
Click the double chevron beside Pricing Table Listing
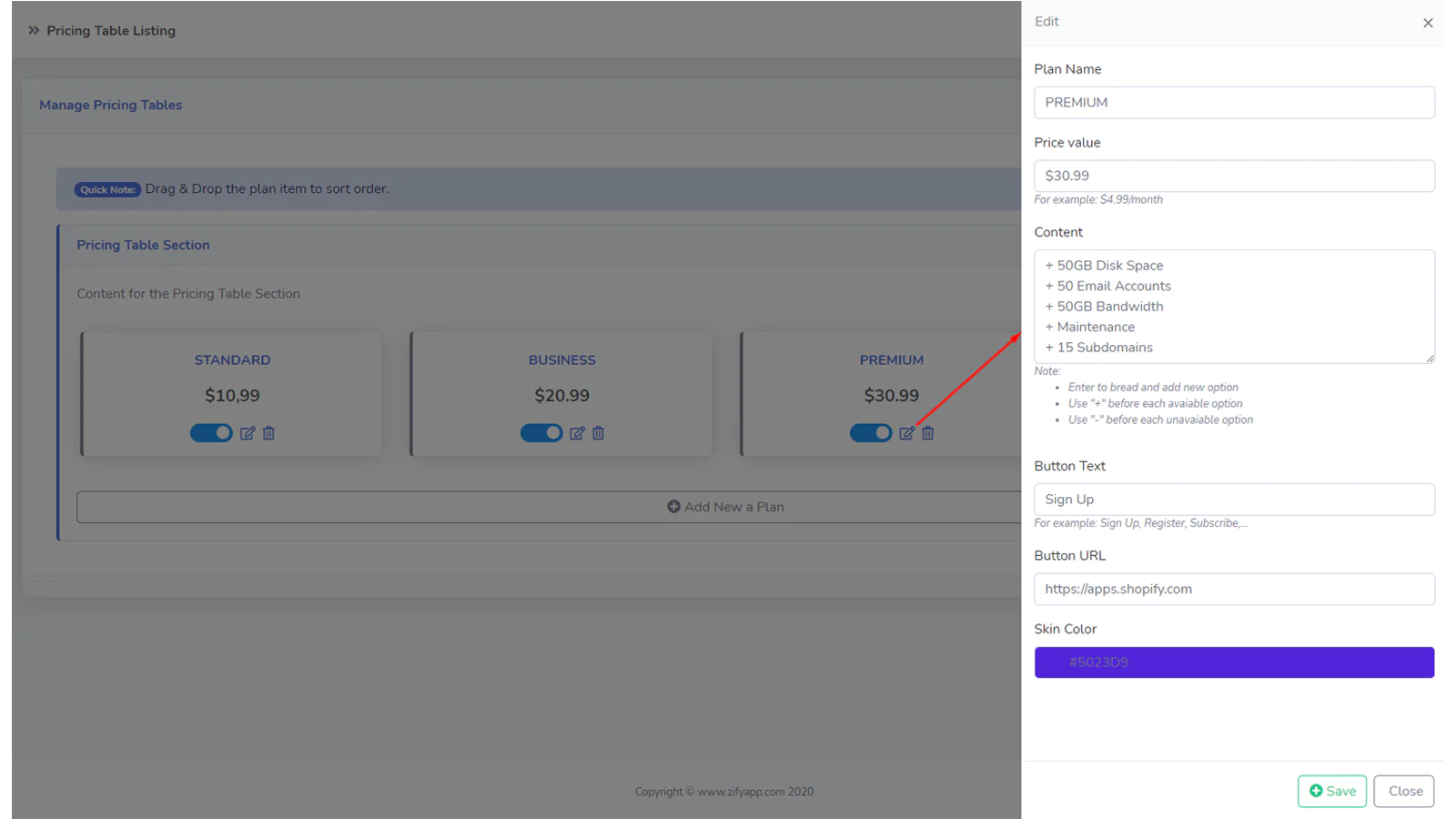click(34, 30)
